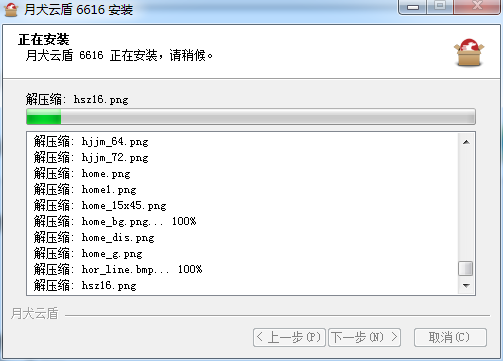503x361 pixels.
Task: Select the home_bg.png 100% log entry
Action: click(115, 222)
